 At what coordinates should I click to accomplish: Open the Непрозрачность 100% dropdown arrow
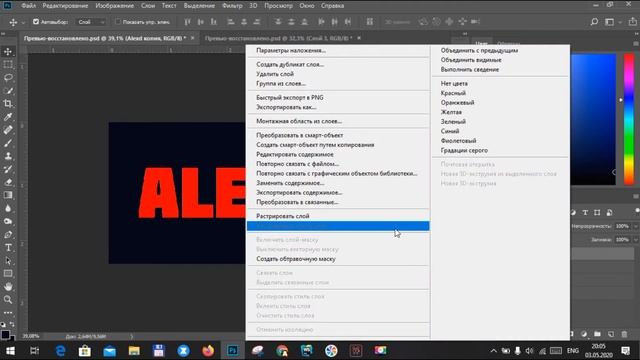coord(636,226)
